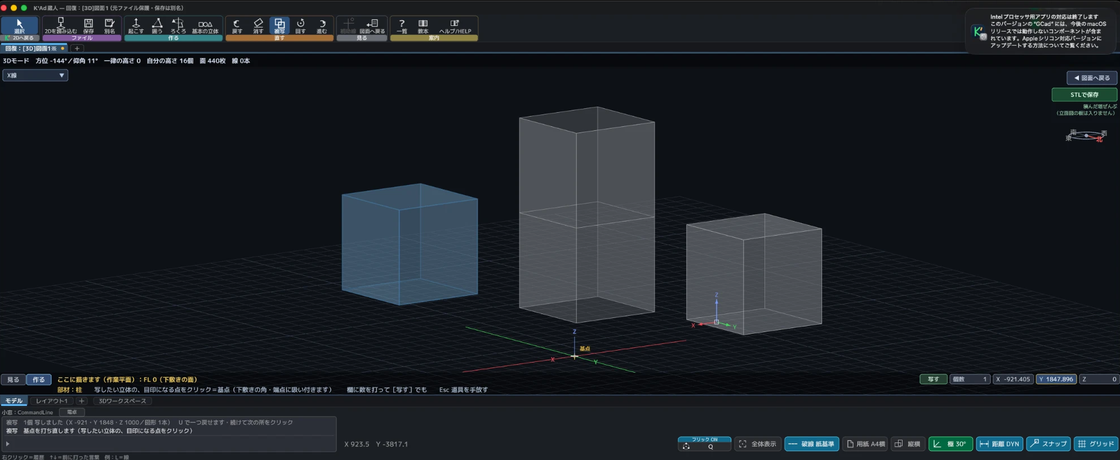This screenshot has width=1120, height=460.
Task: Toggle the スナップ snap button
Action: pyautogui.click(x=1048, y=444)
